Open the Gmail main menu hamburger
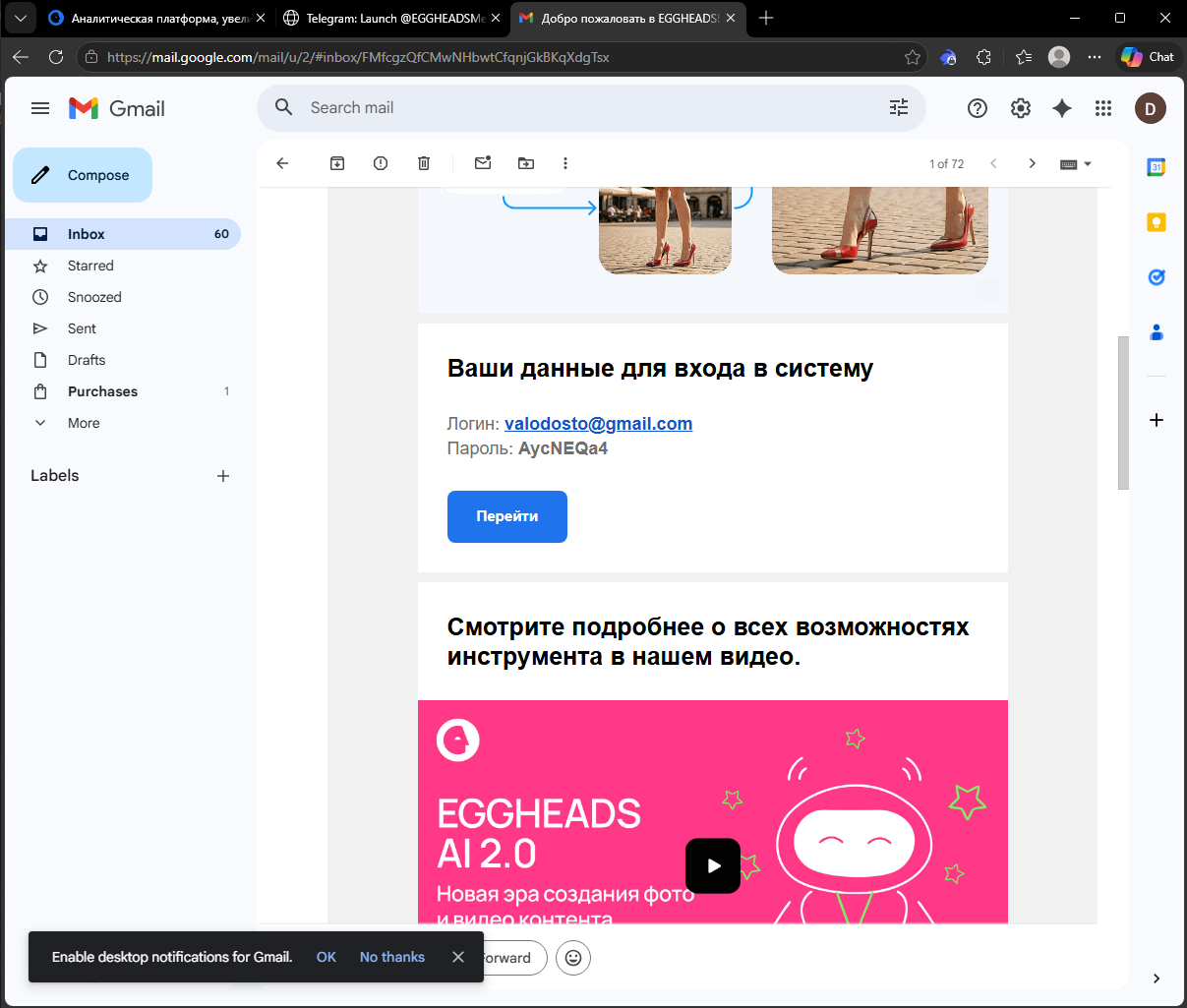 click(x=40, y=108)
